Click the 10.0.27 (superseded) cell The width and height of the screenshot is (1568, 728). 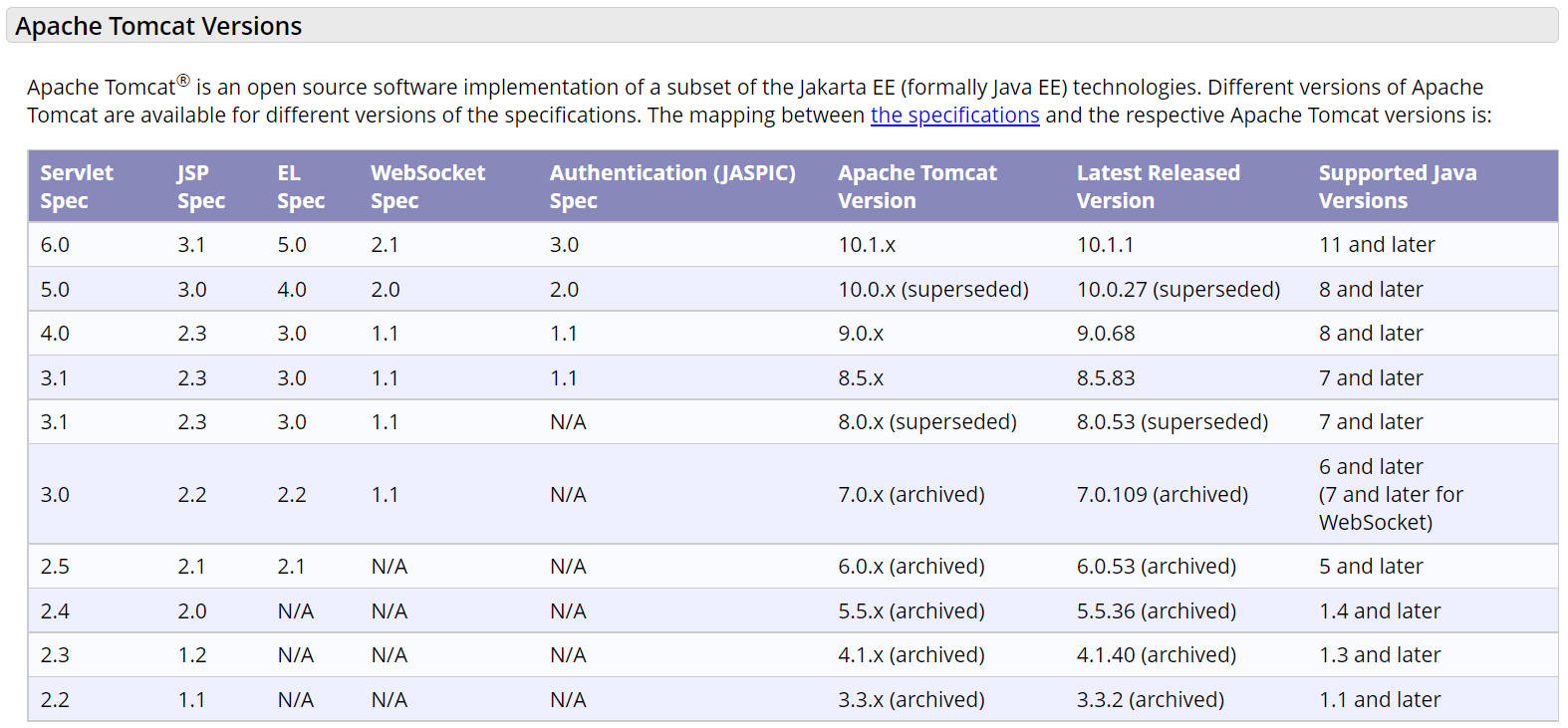(1178, 290)
